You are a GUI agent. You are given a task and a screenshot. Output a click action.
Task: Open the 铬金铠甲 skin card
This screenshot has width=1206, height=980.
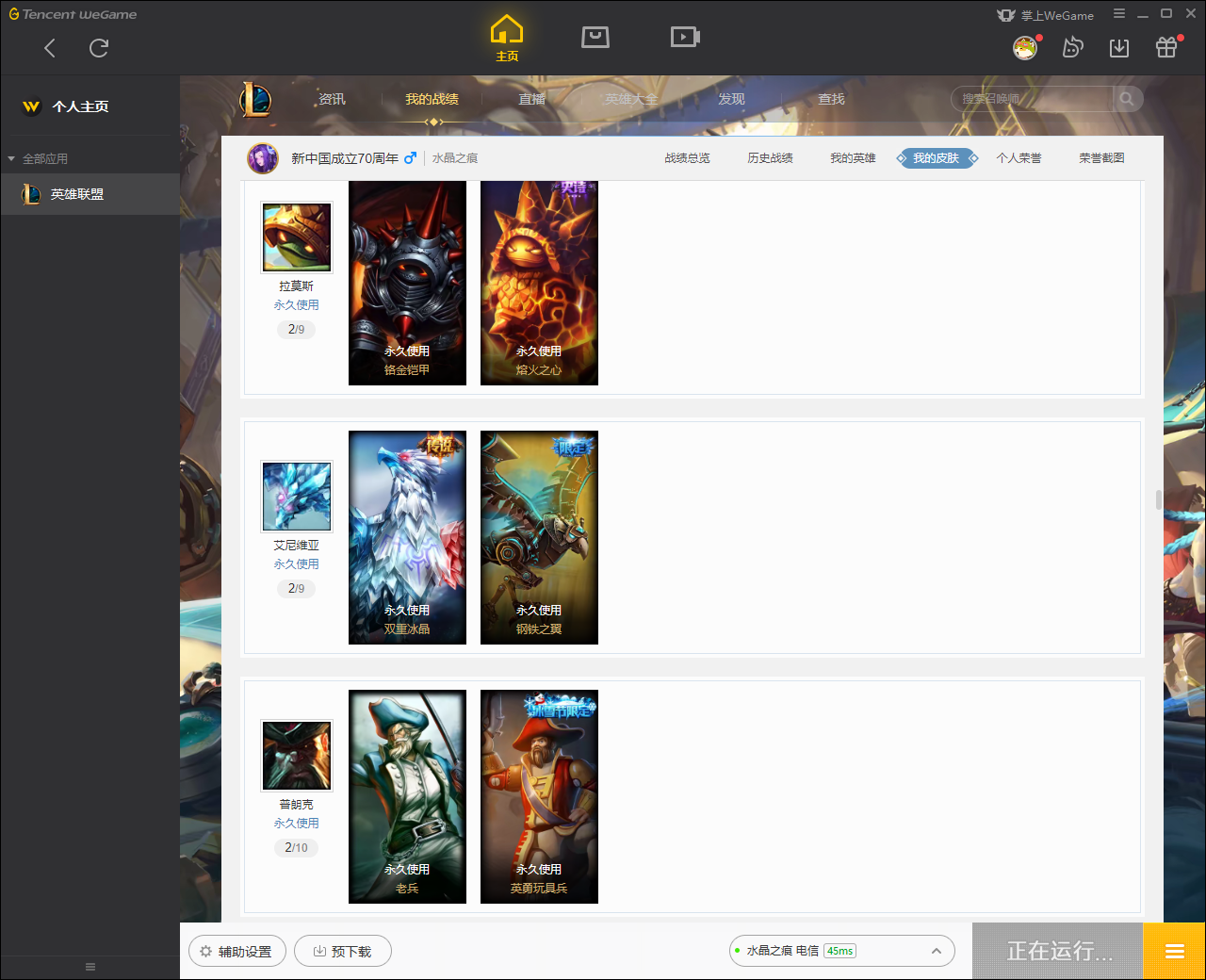pos(407,283)
